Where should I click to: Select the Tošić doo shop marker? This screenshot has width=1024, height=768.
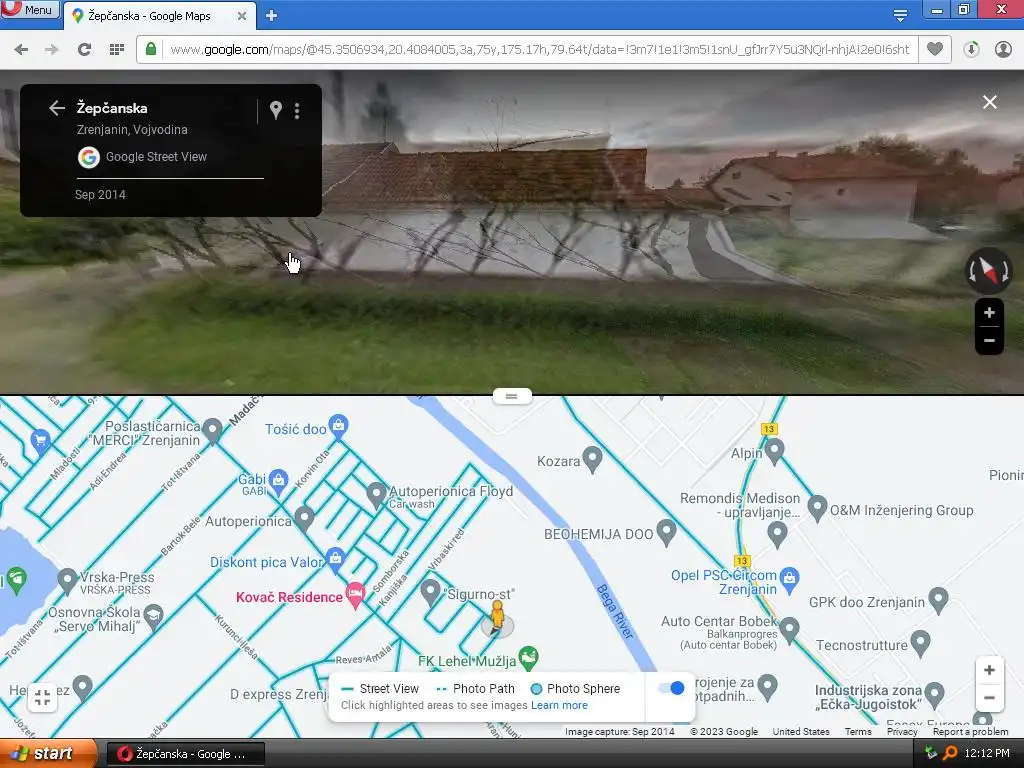(338, 426)
